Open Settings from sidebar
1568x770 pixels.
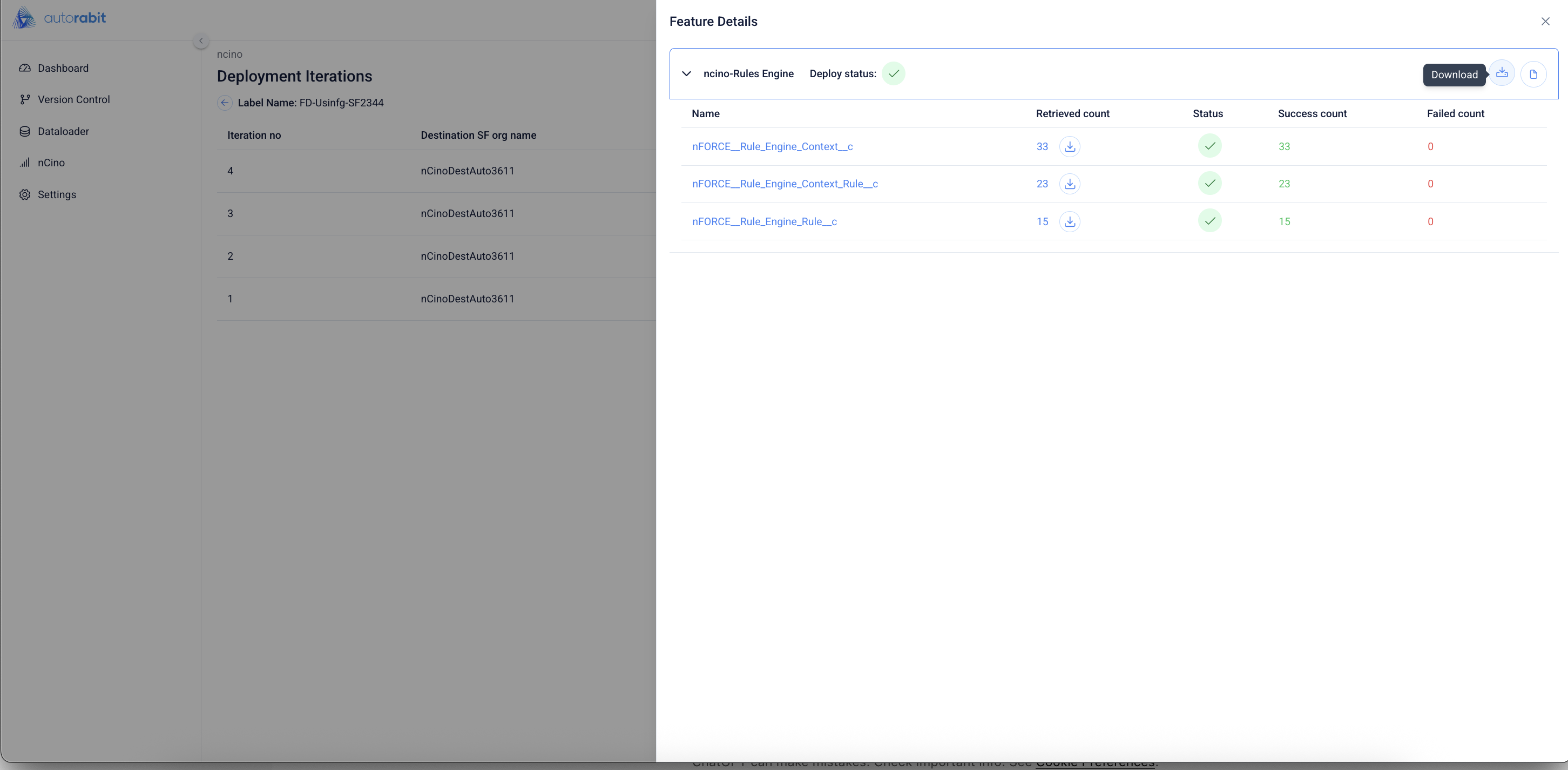(57, 195)
